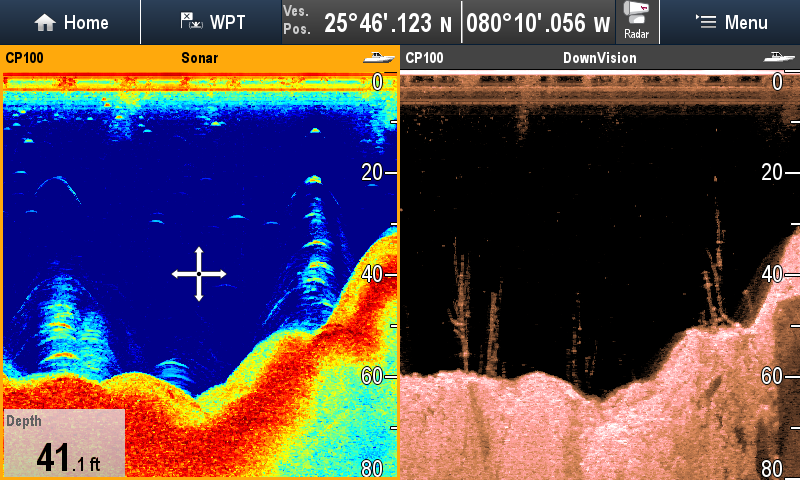Viewport: 800px width, 480px height.
Task: Tap the 20 depth mark on DownVision scale
Action: coord(772,172)
